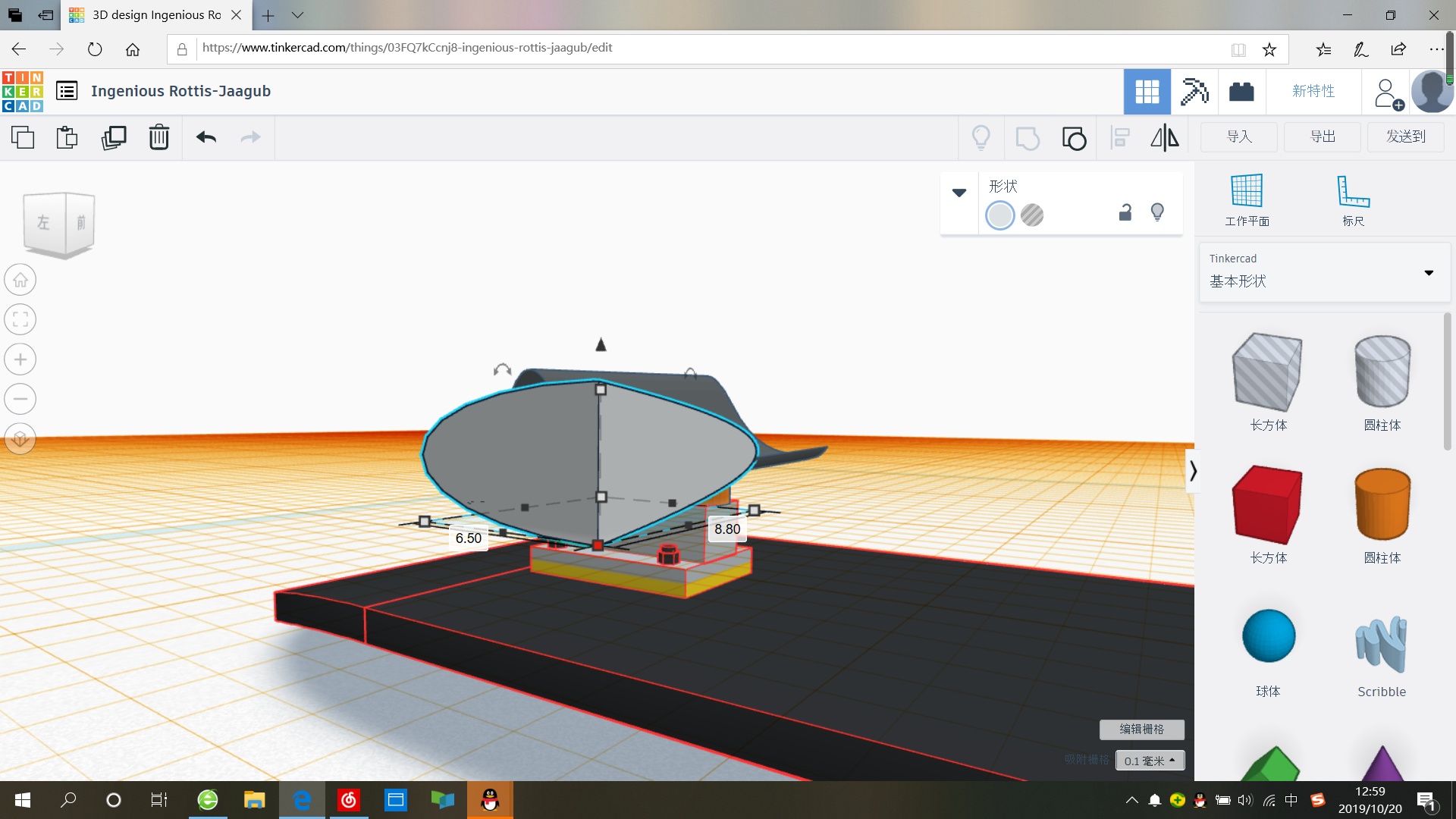Open the Bricks mode
The image size is (1456, 819).
1241,92
